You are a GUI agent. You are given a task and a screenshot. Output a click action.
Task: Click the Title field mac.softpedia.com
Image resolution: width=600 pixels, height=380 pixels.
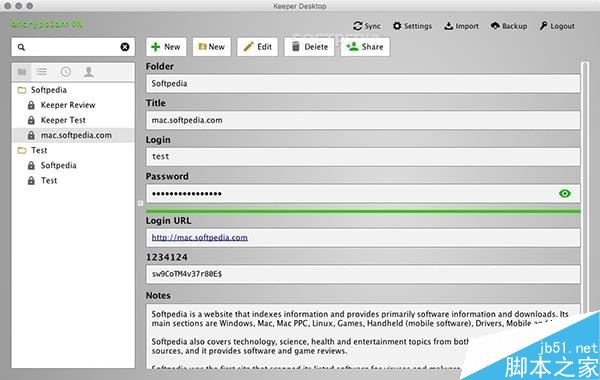tap(363, 120)
